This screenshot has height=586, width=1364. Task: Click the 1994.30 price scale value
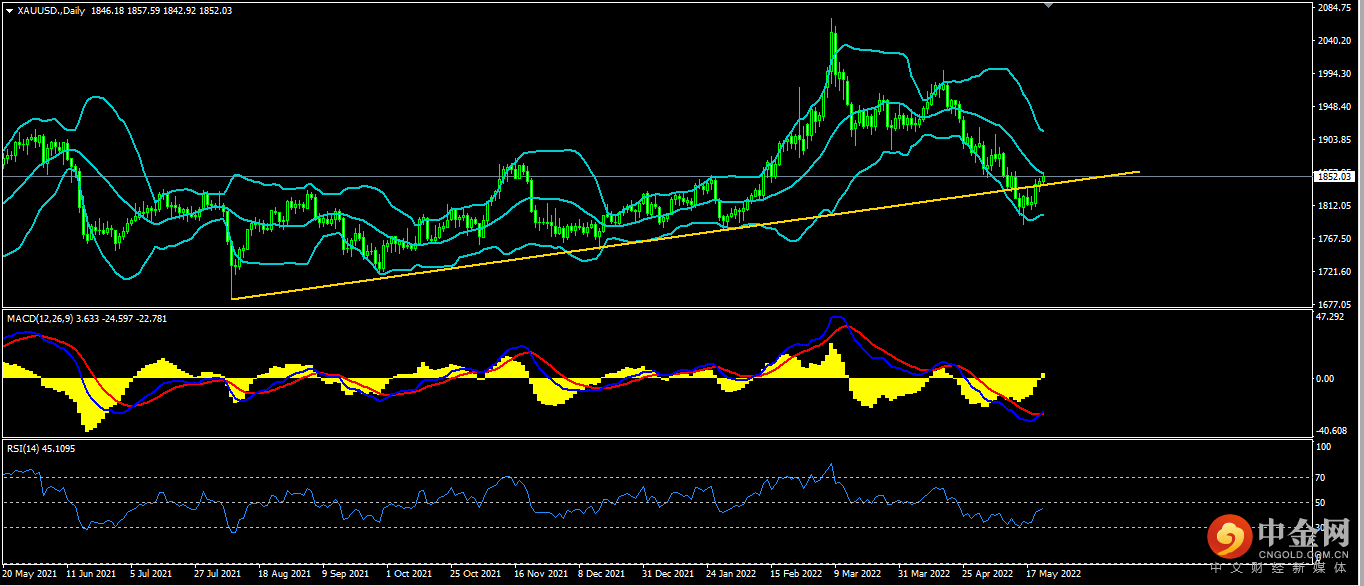[x=1335, y=74]
